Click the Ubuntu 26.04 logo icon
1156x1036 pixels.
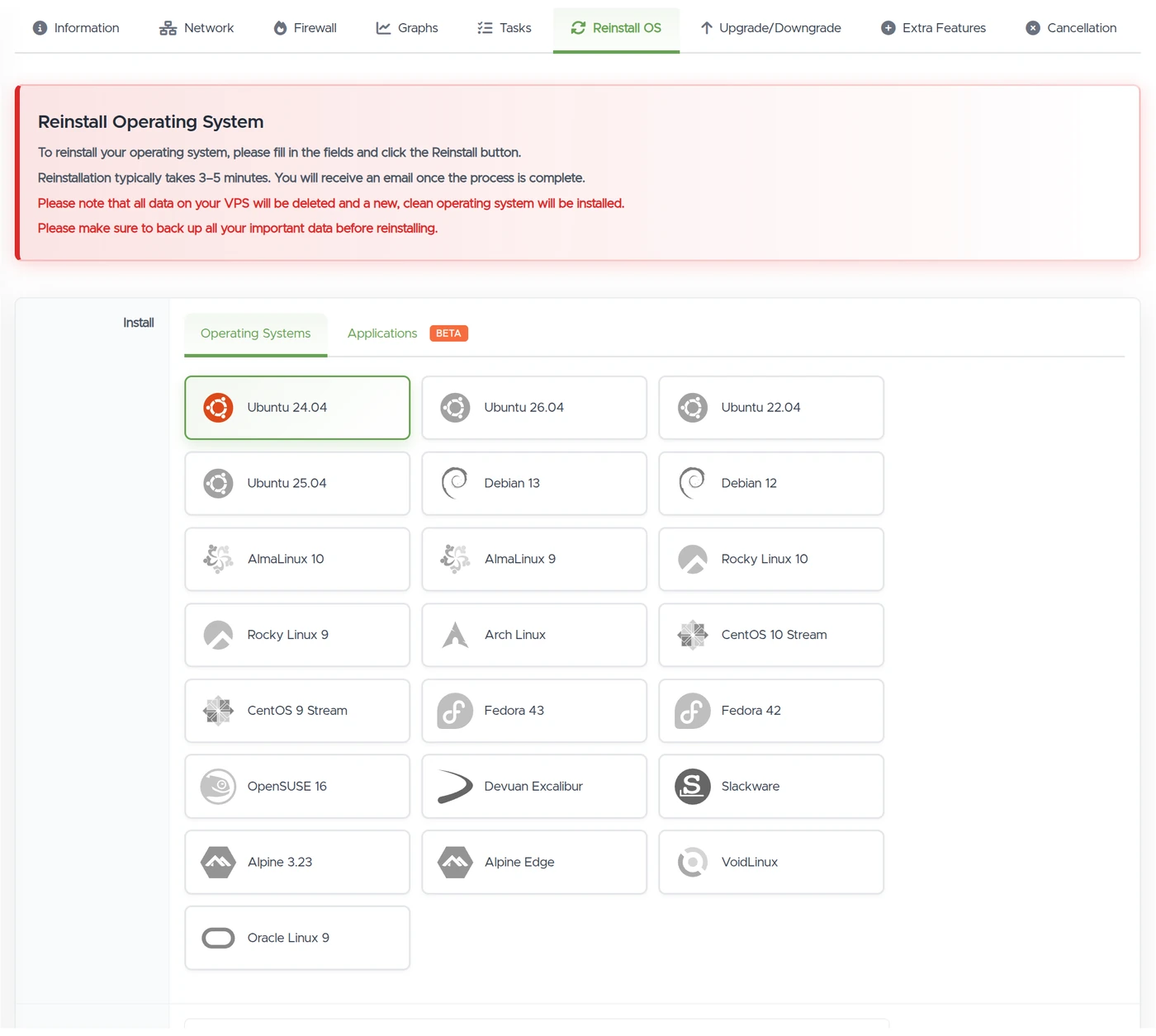coord(455,408)
